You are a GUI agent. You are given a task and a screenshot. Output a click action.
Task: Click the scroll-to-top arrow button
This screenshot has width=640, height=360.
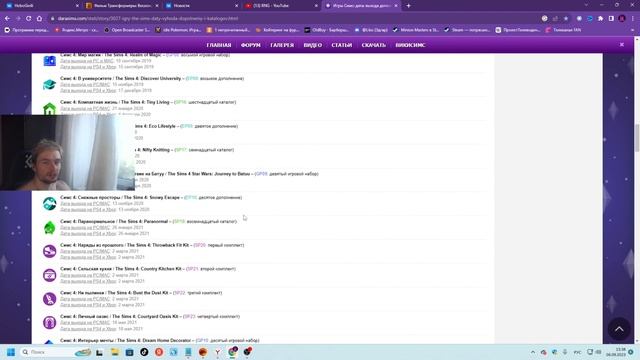pyautogui.click(x=619, y=329)
